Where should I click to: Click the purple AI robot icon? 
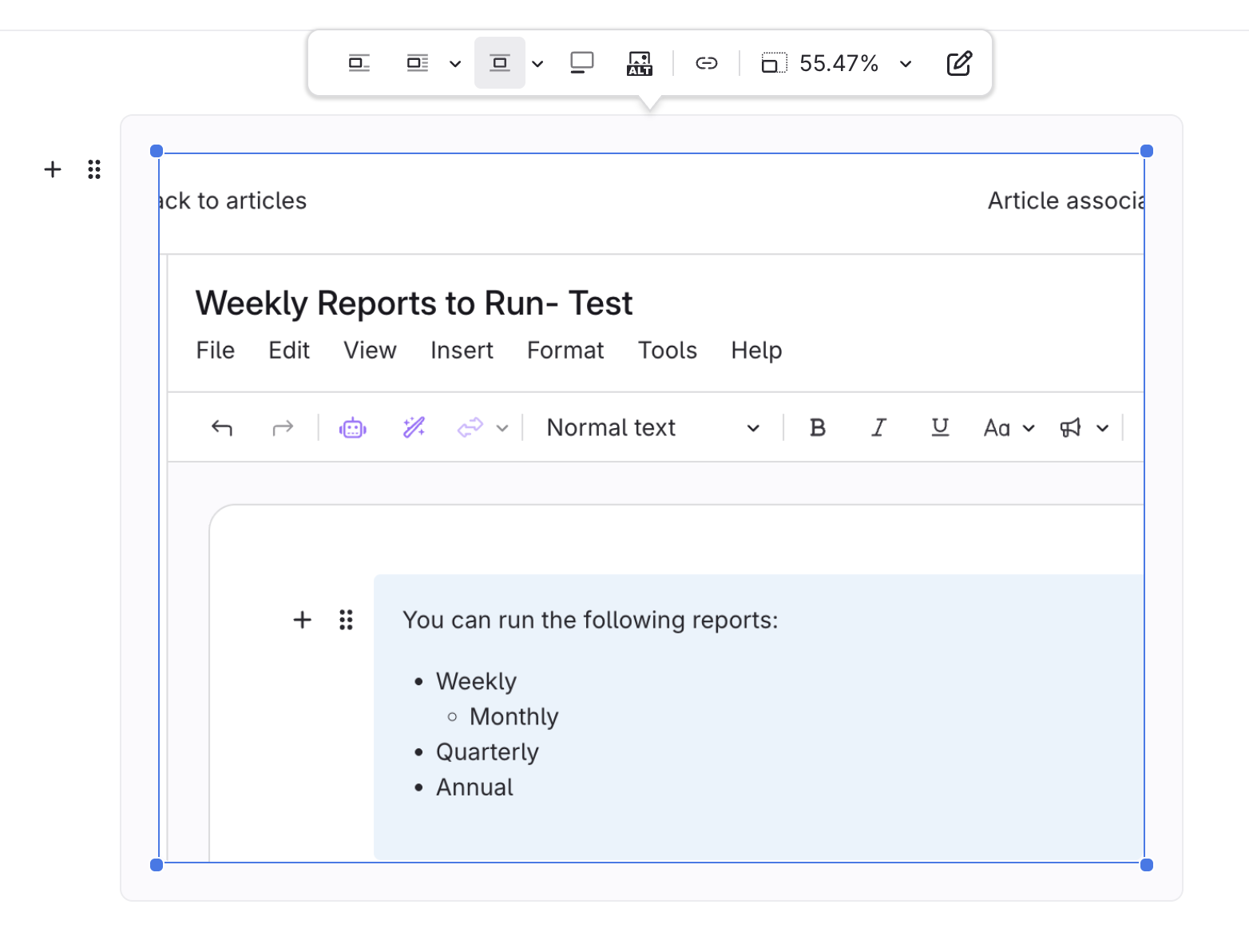[352, 428]
